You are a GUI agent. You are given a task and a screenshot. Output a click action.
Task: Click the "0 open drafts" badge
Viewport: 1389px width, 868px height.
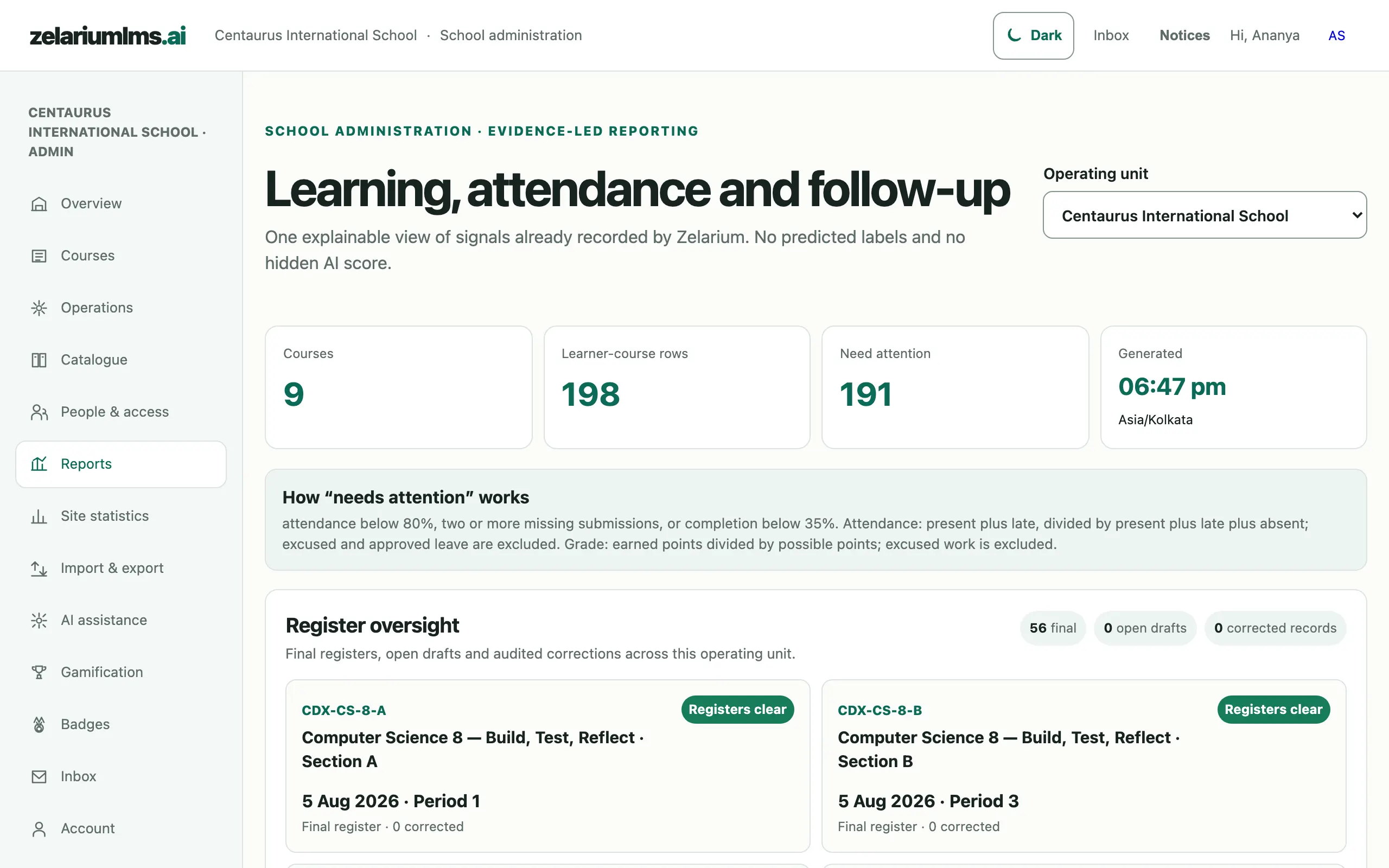coord(1144,628)
